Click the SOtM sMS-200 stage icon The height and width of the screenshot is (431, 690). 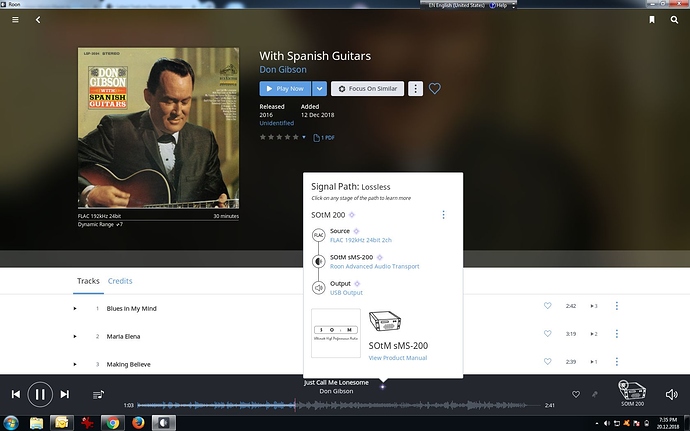click(319, 262)
